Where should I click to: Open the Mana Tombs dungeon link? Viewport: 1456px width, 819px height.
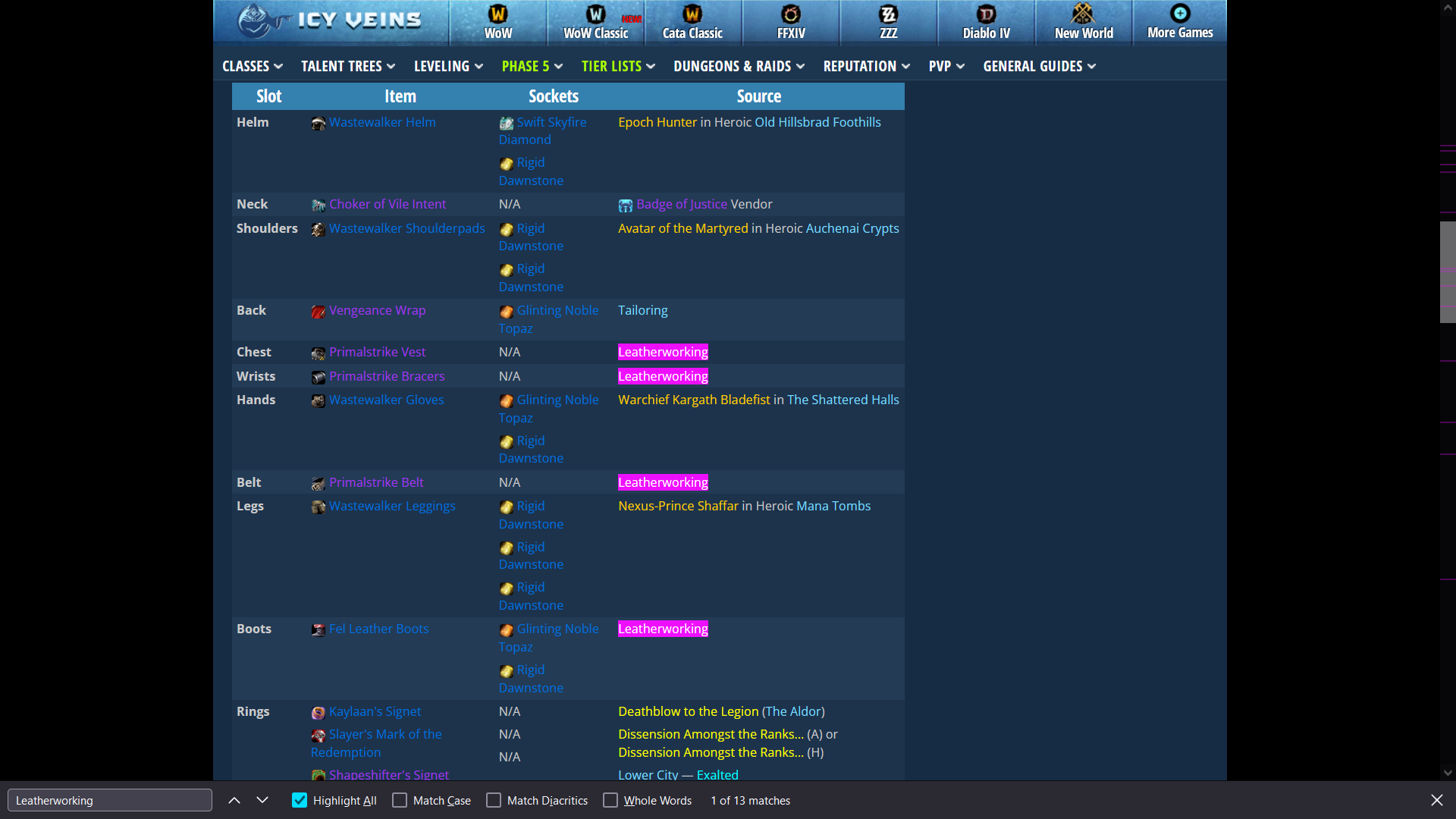(x=833, y=506)
